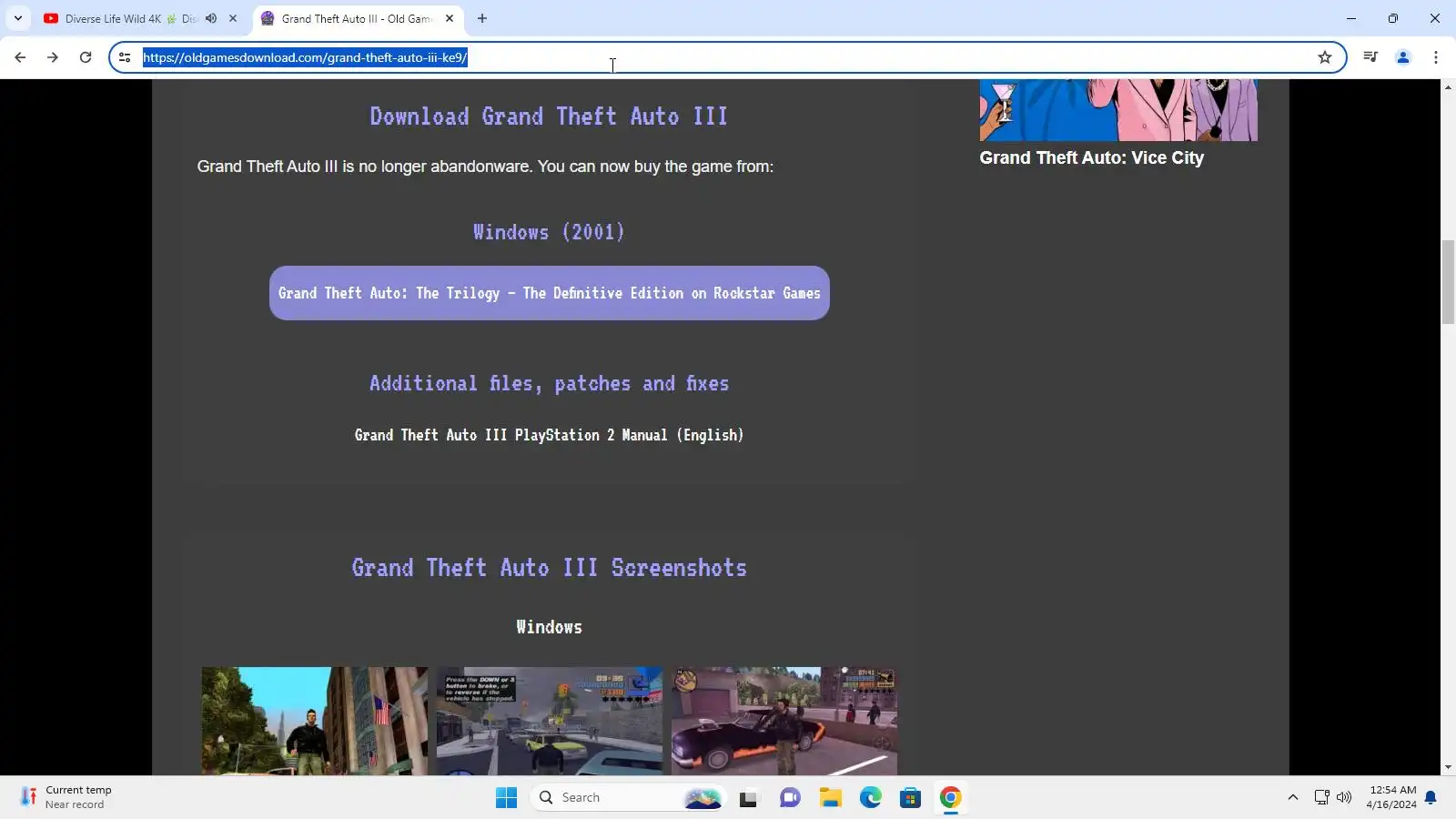Click the scrollbar down arrow

1448,768
